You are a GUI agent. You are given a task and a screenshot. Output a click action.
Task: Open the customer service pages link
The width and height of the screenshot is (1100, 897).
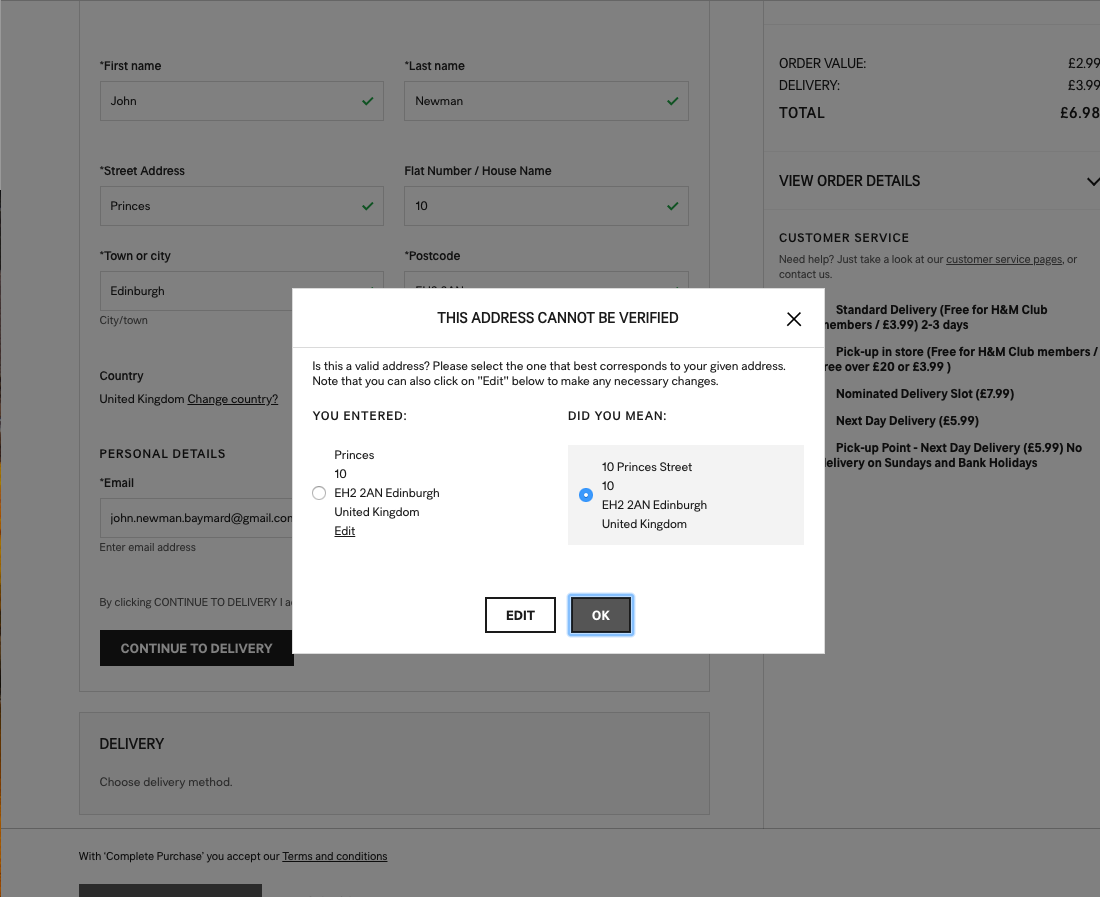point(1004,260)
